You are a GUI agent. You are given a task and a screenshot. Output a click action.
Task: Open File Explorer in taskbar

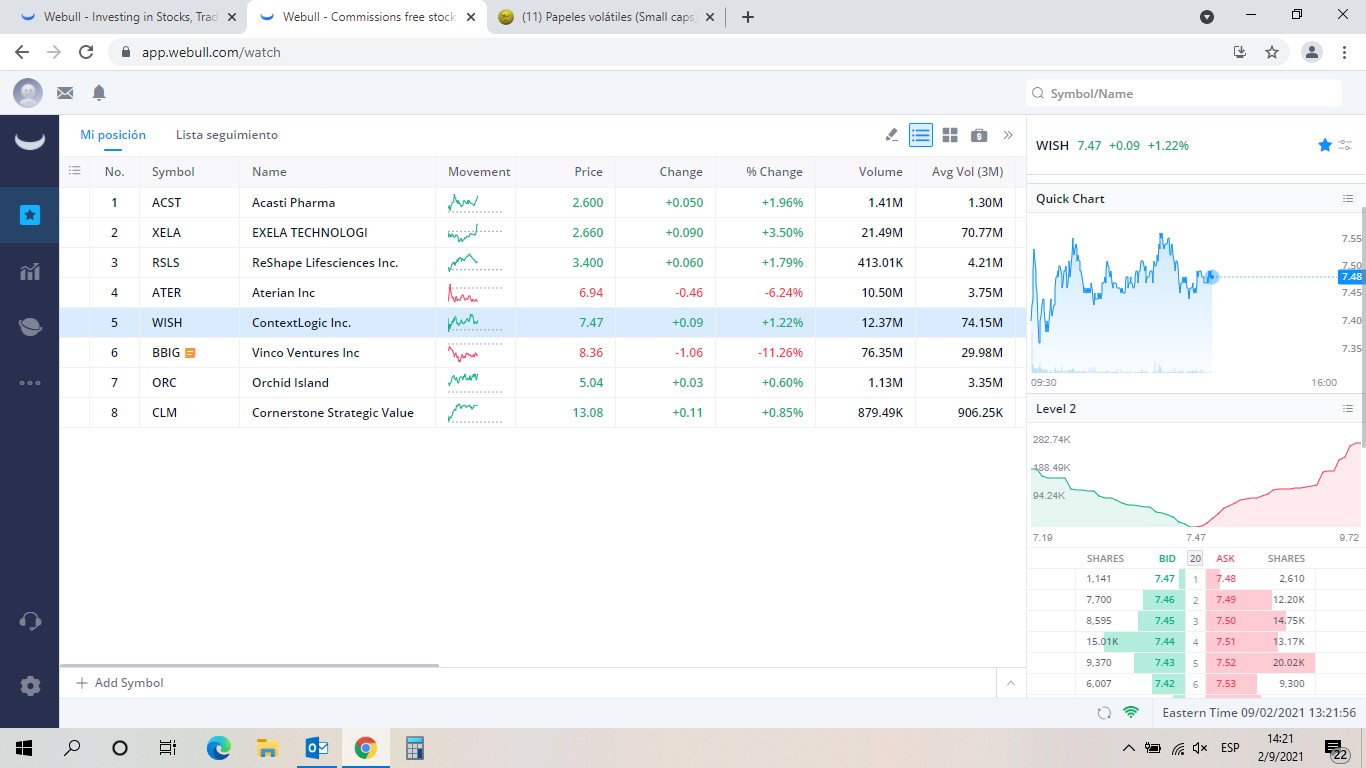[267, 747]
